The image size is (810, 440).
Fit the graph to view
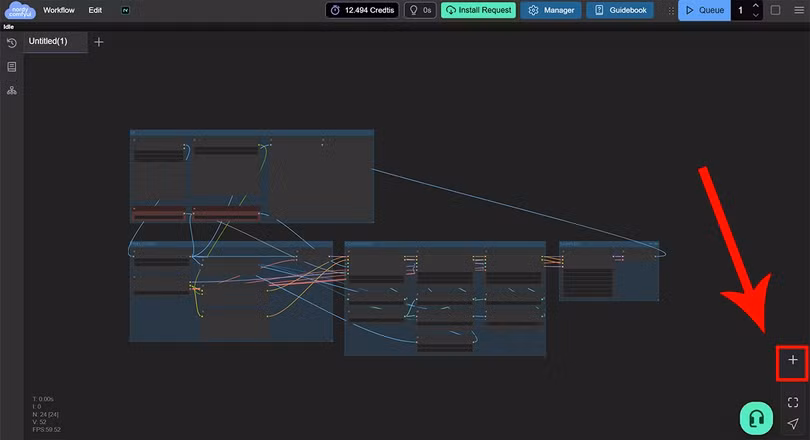coord(792,402)
